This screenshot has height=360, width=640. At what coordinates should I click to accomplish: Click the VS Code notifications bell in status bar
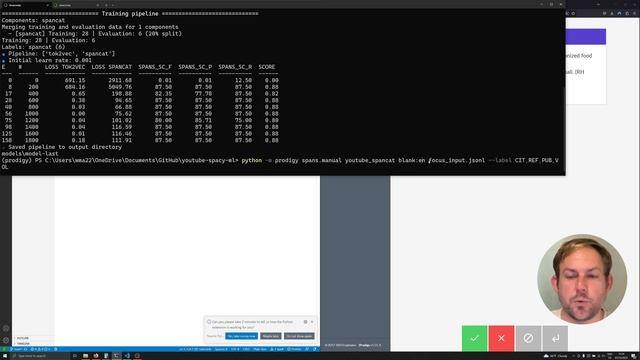click(x=315, y=349)
